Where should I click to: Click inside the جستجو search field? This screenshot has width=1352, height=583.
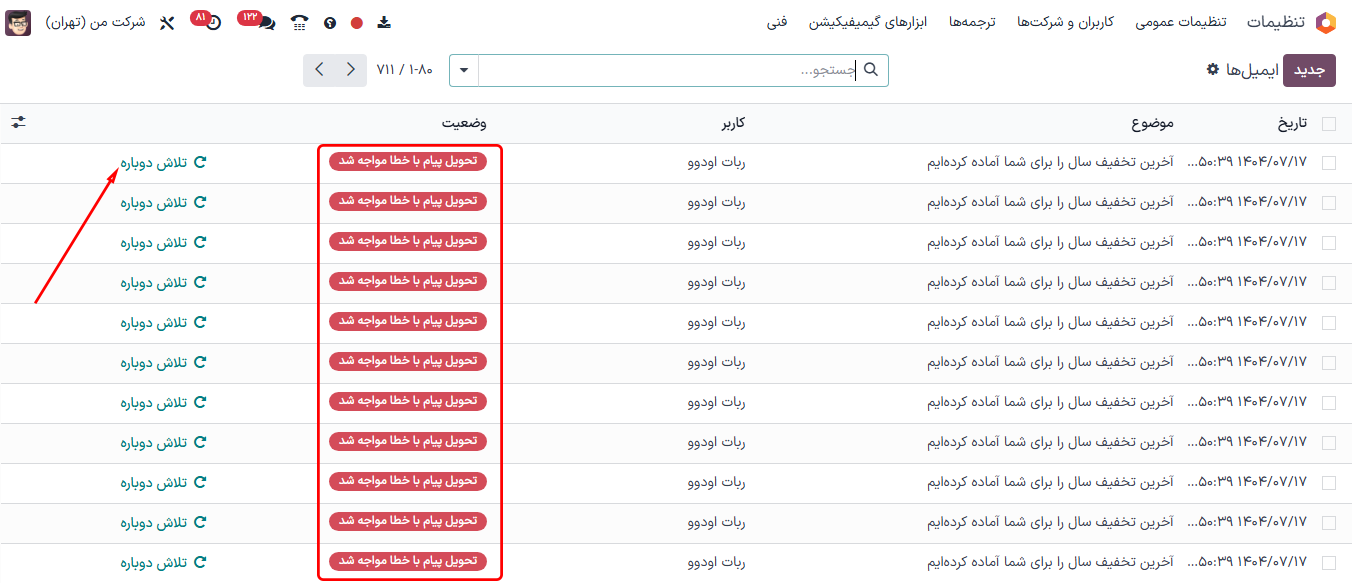click(680, 70)
